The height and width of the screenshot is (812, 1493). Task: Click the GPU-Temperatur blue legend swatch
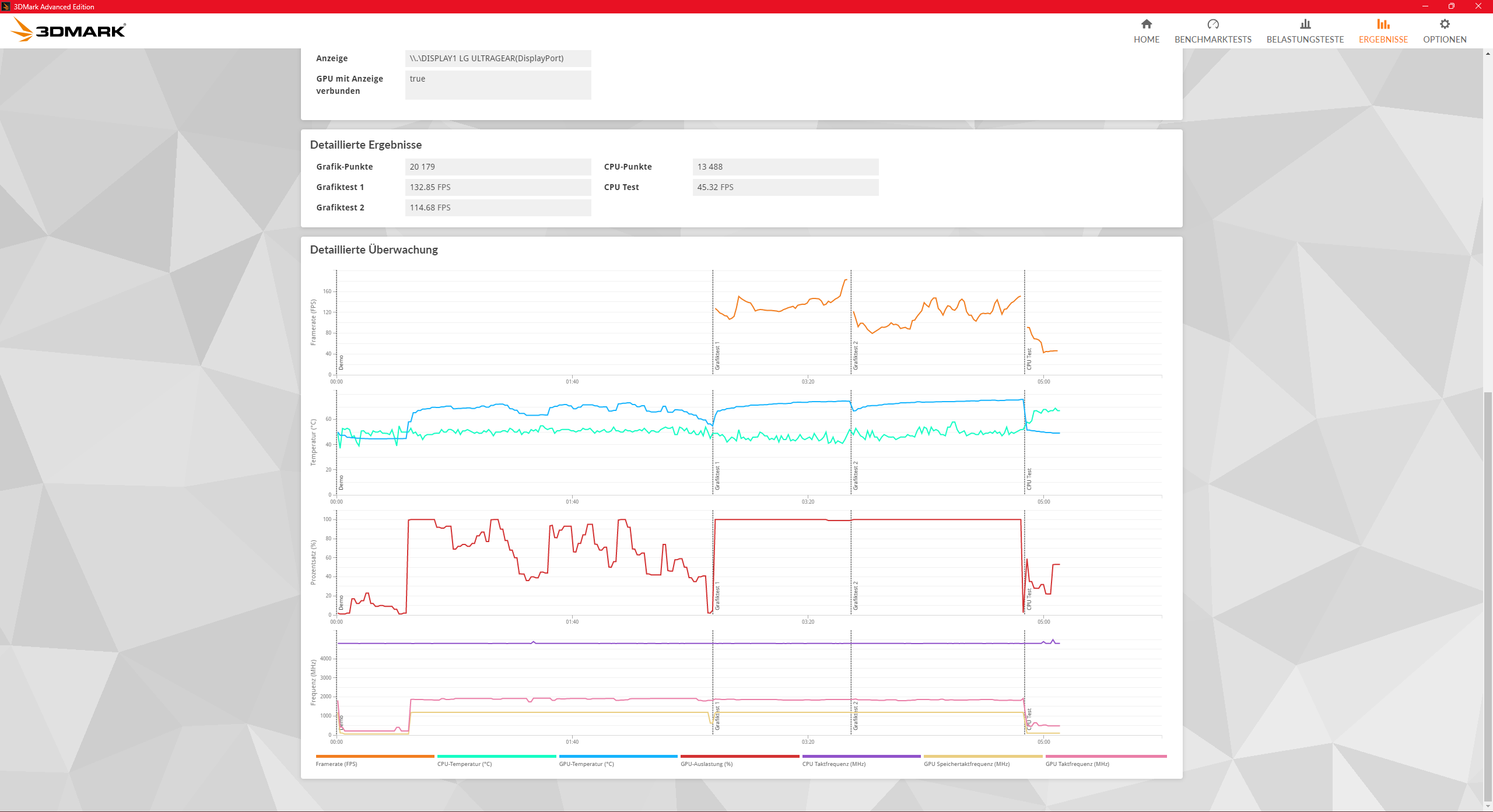[x=618, y=756]
